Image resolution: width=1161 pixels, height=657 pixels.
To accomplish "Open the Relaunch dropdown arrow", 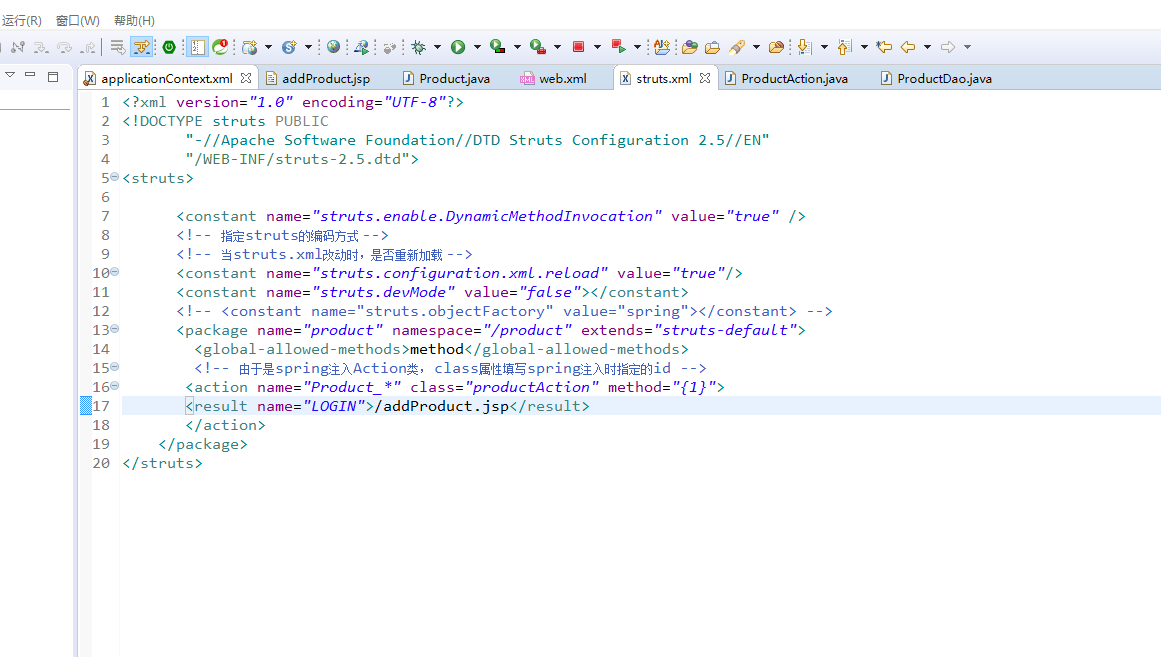I will tap(637, 47).
